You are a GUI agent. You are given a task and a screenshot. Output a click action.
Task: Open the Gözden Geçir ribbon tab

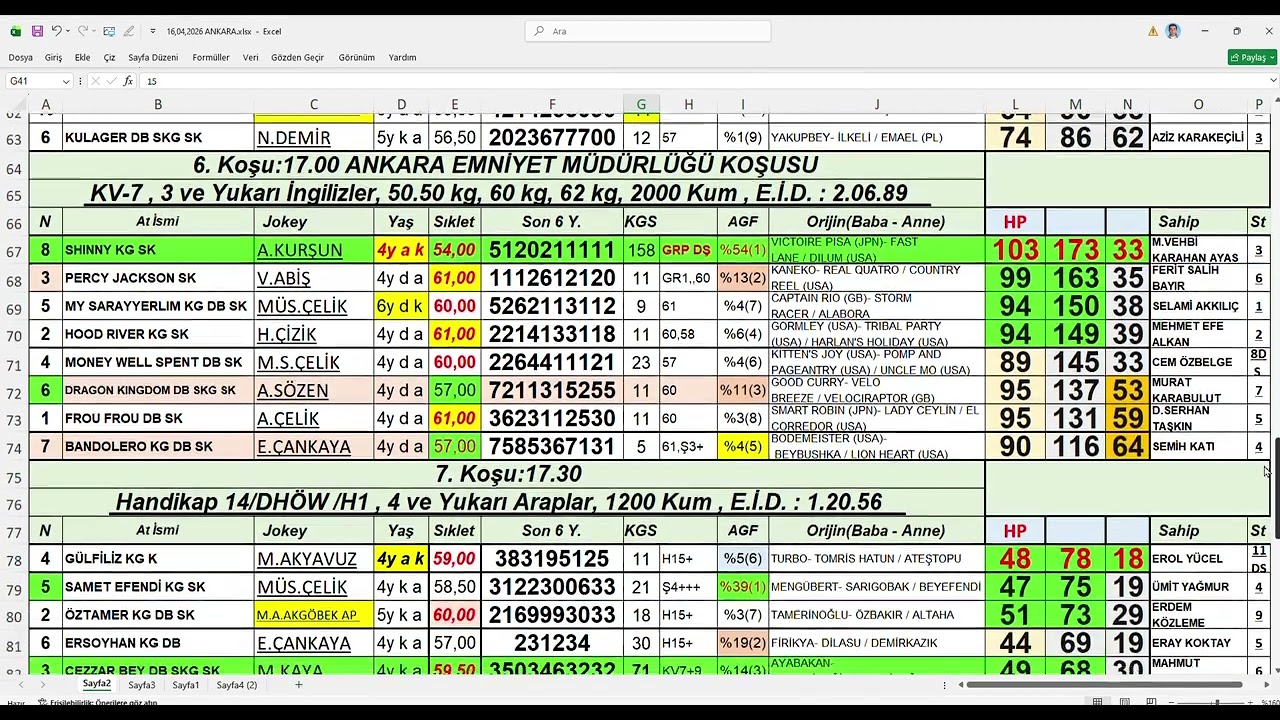coord(297,57)
